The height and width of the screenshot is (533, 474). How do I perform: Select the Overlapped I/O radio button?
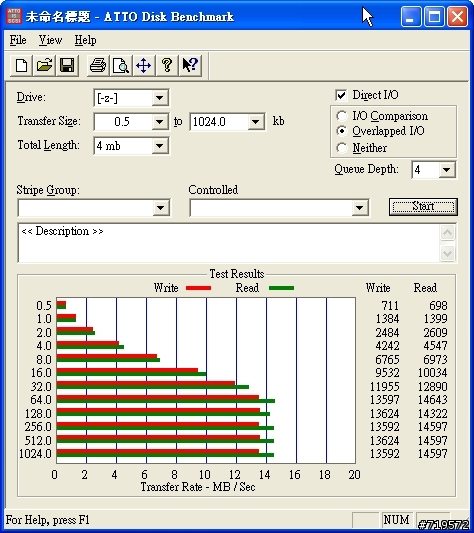tap(341, 131)
